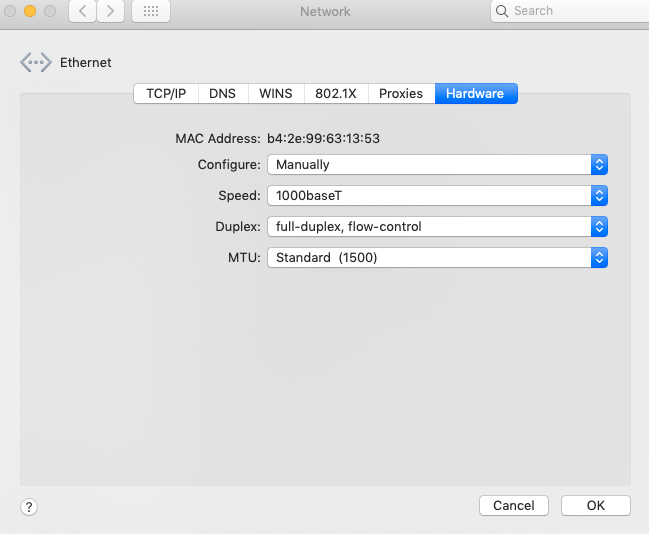Click the Configure label
This screenshot has height=534, width=649.
pos(229,165)
